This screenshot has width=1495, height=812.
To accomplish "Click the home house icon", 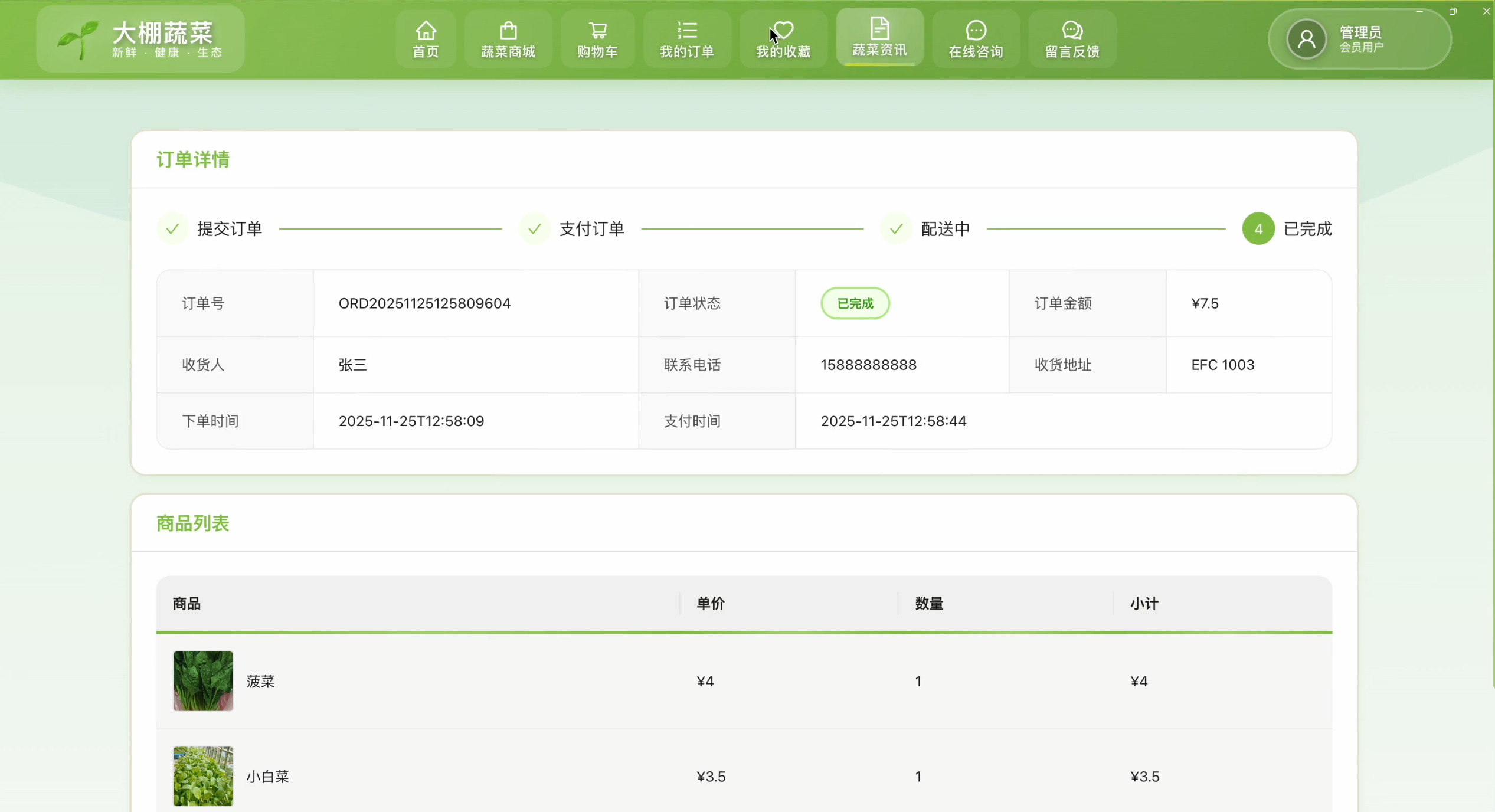I will [x=426, y=30].
